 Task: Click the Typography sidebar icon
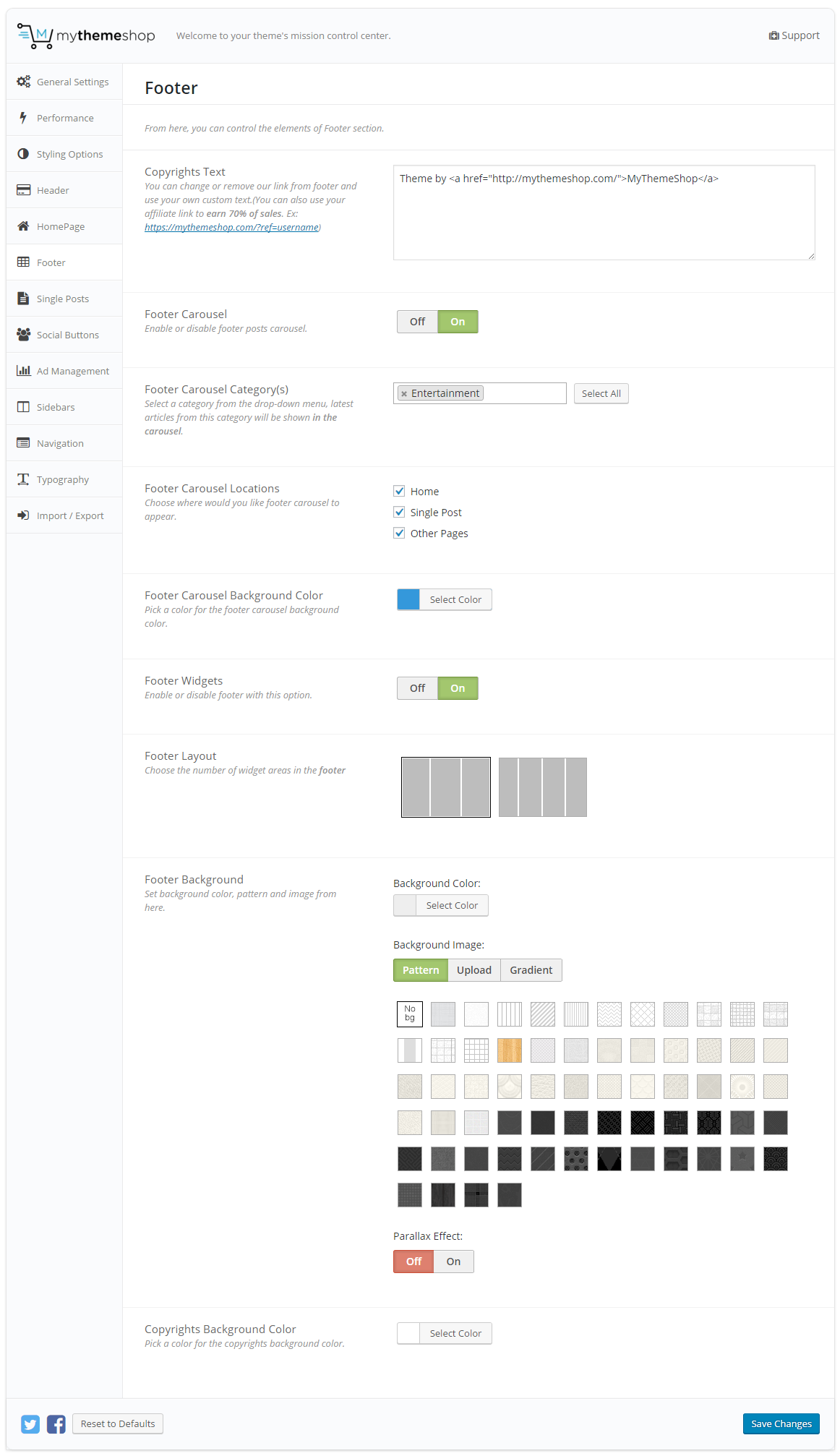(x=23, y=479)
